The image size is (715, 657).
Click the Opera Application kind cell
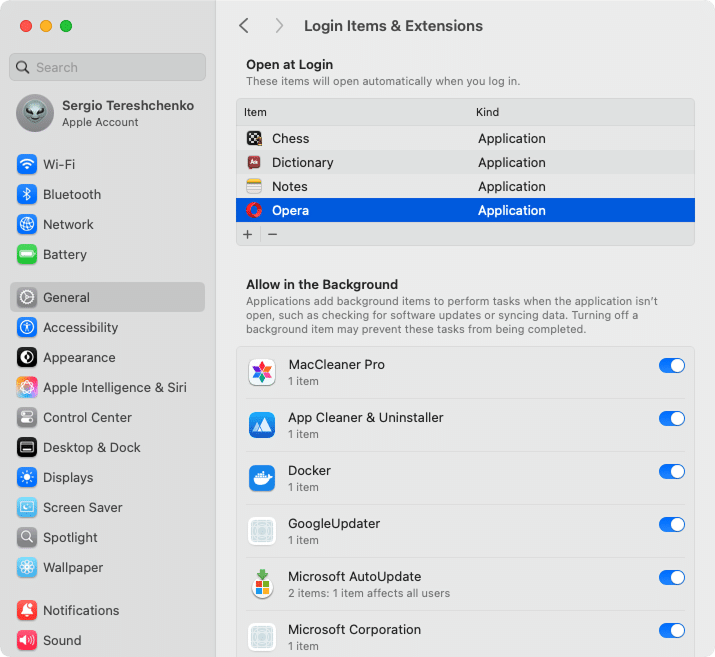(x=512, y=210)
